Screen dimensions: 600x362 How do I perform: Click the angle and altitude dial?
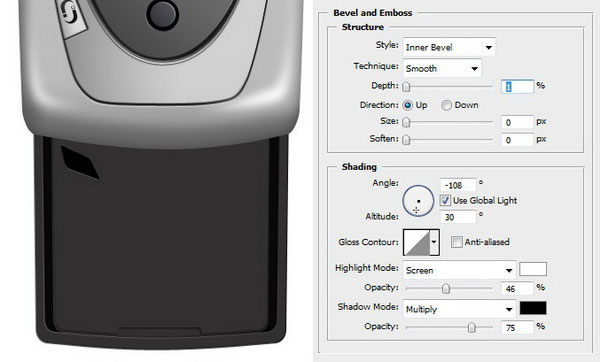coord(418,201)
